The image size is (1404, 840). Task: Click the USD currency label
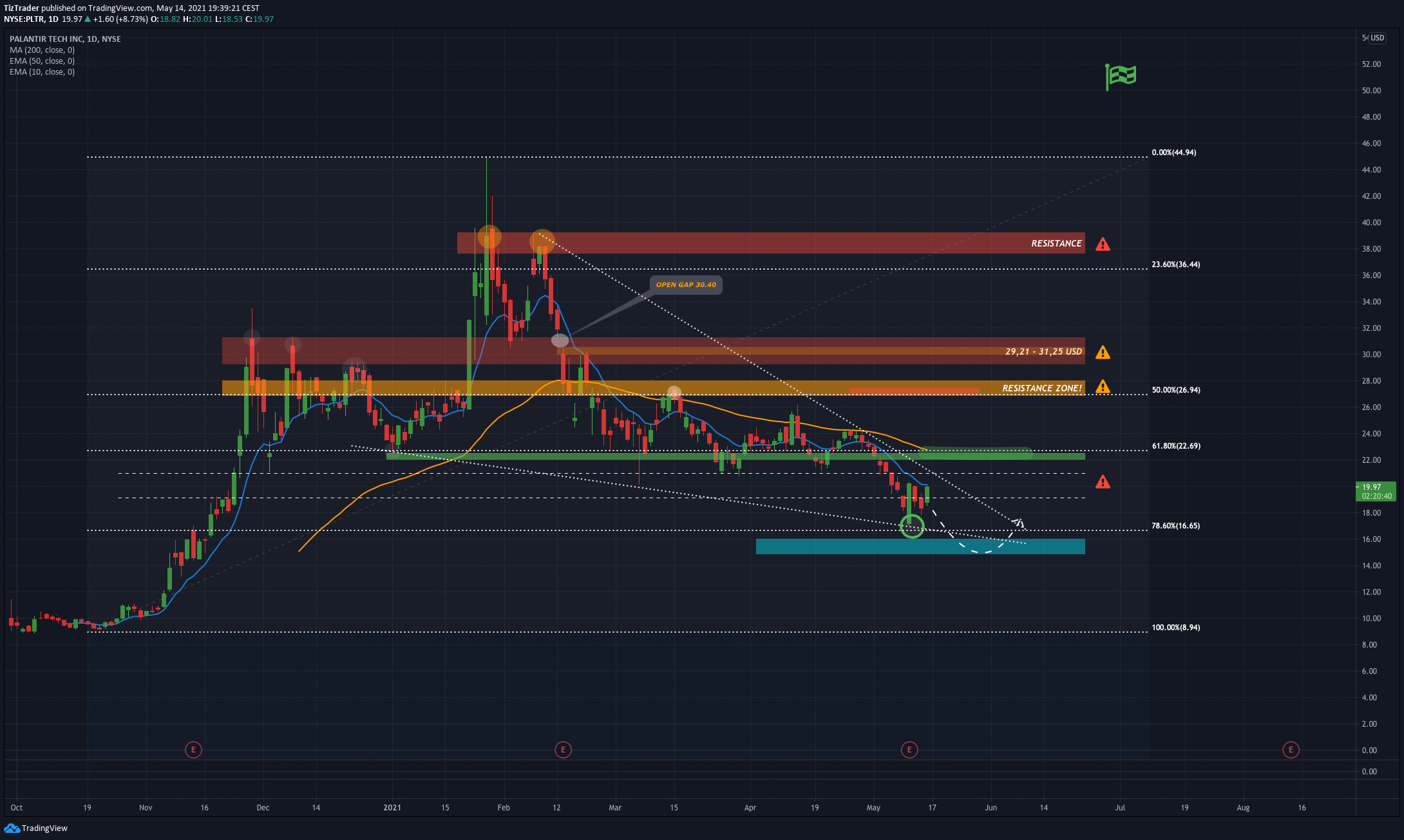click(1377, 38)
